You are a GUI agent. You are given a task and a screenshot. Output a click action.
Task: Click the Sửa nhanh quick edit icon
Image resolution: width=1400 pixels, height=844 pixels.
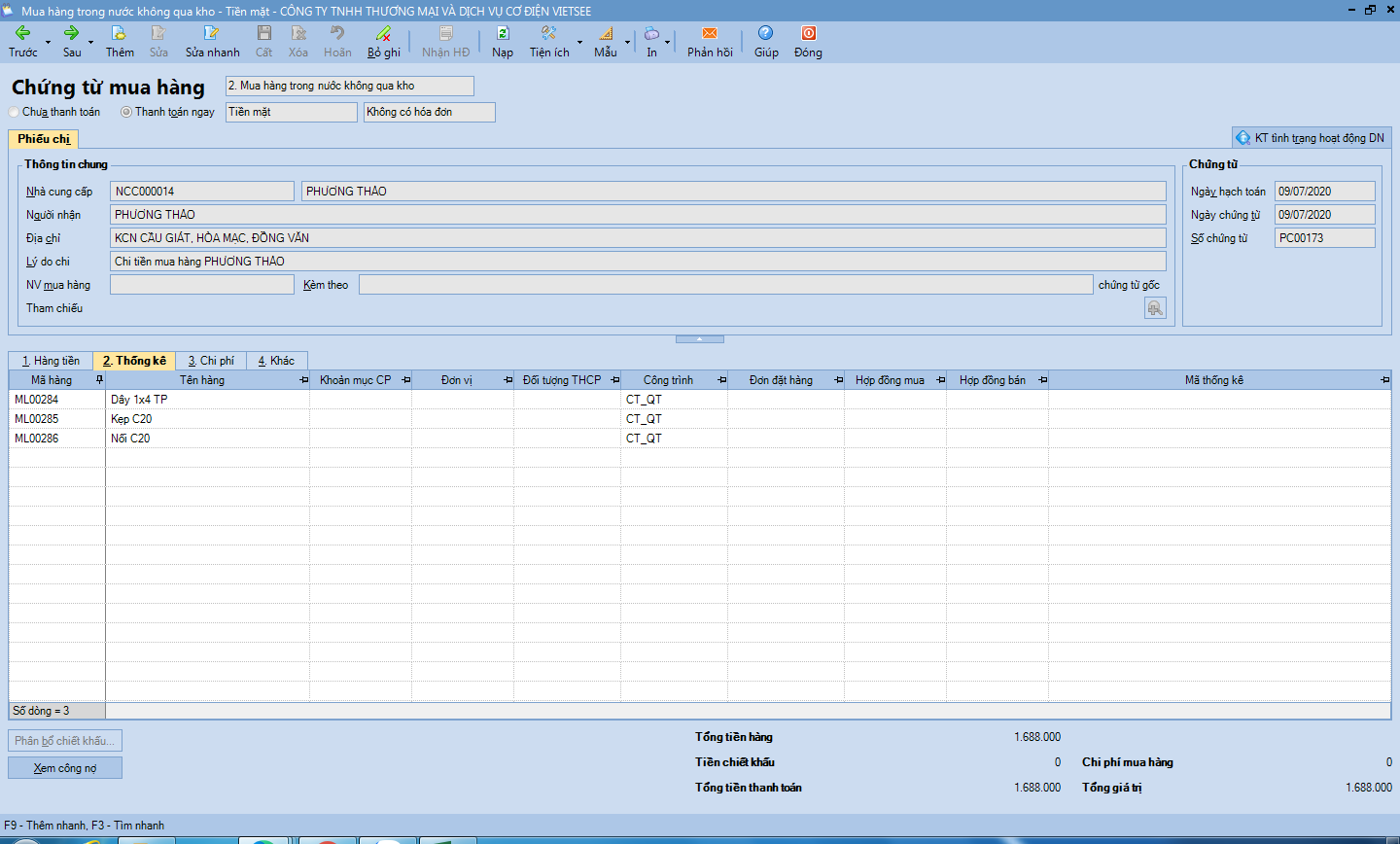211,33
